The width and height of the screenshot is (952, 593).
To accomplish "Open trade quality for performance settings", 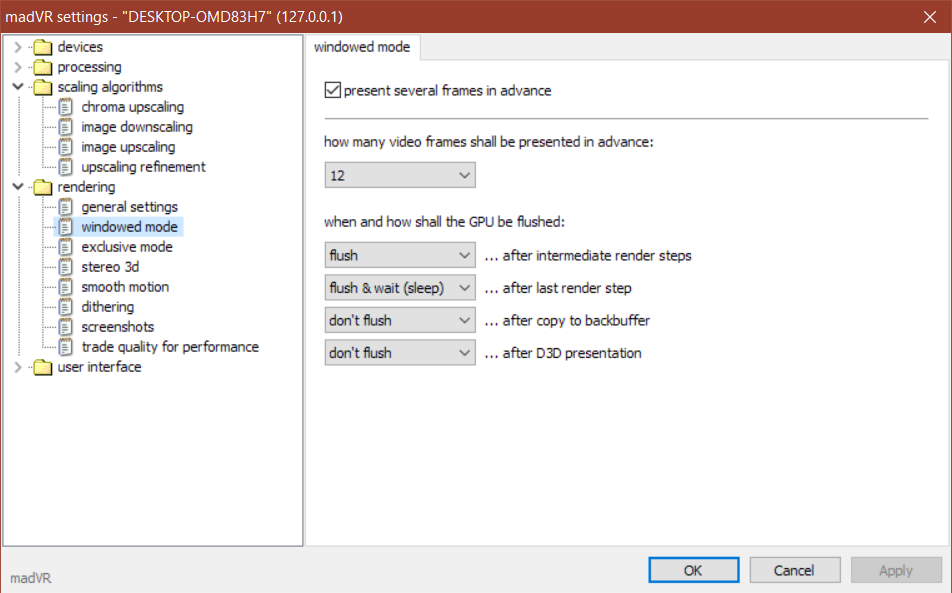I will coord(170,347).
